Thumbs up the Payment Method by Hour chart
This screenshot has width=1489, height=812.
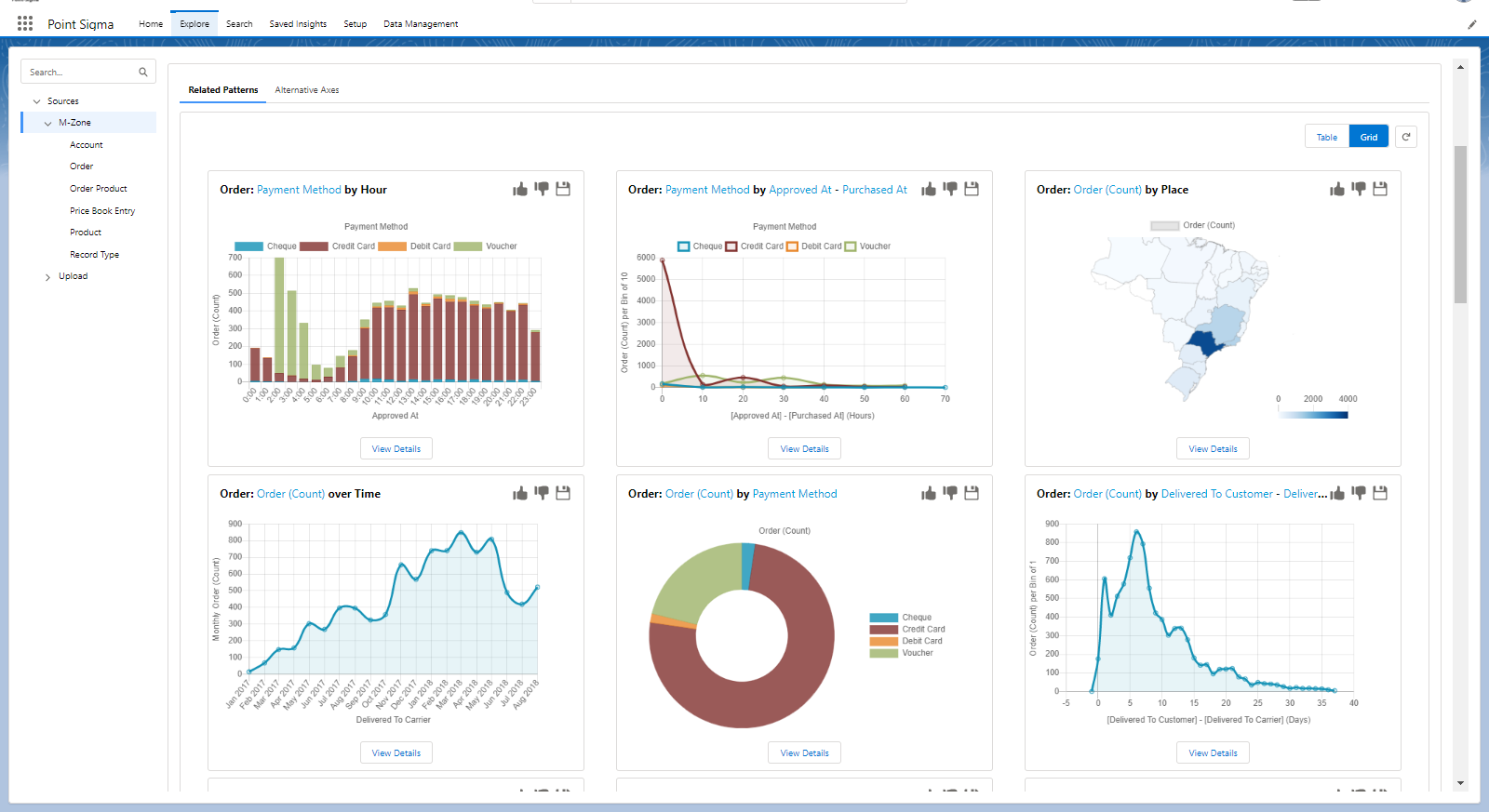(520, 190)
